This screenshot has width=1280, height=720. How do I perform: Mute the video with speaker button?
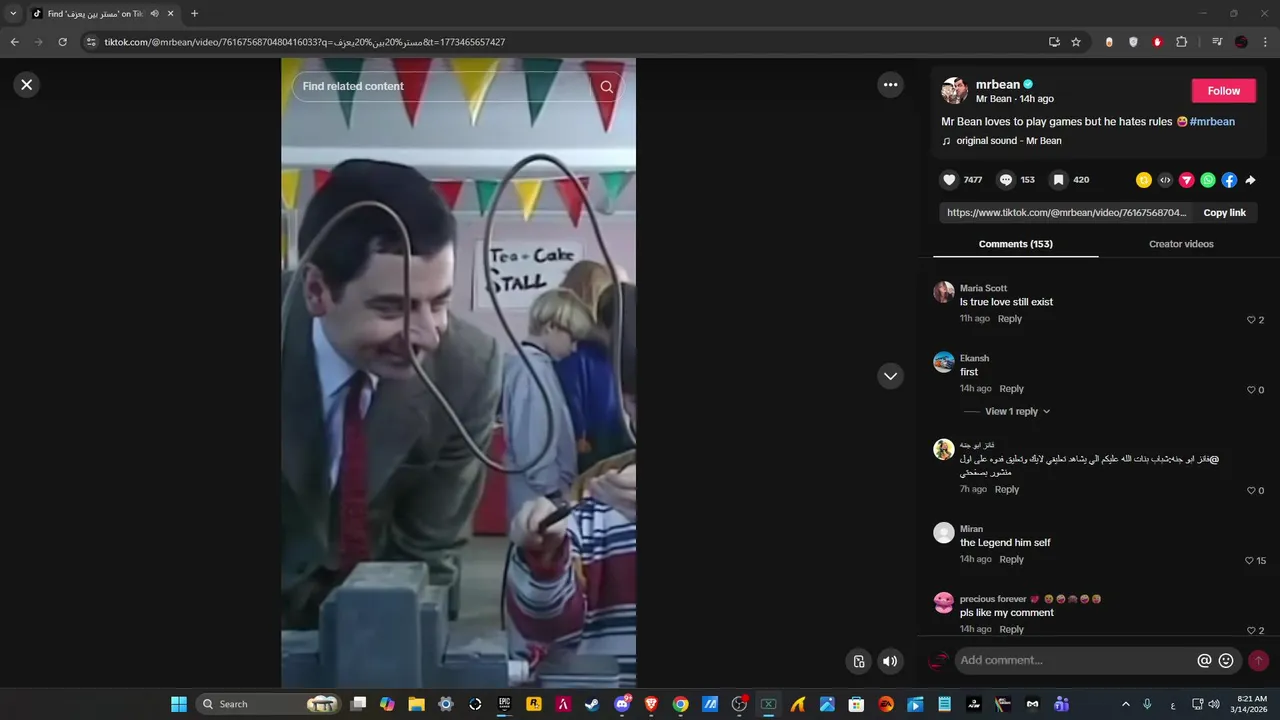(x=890, y=661)
